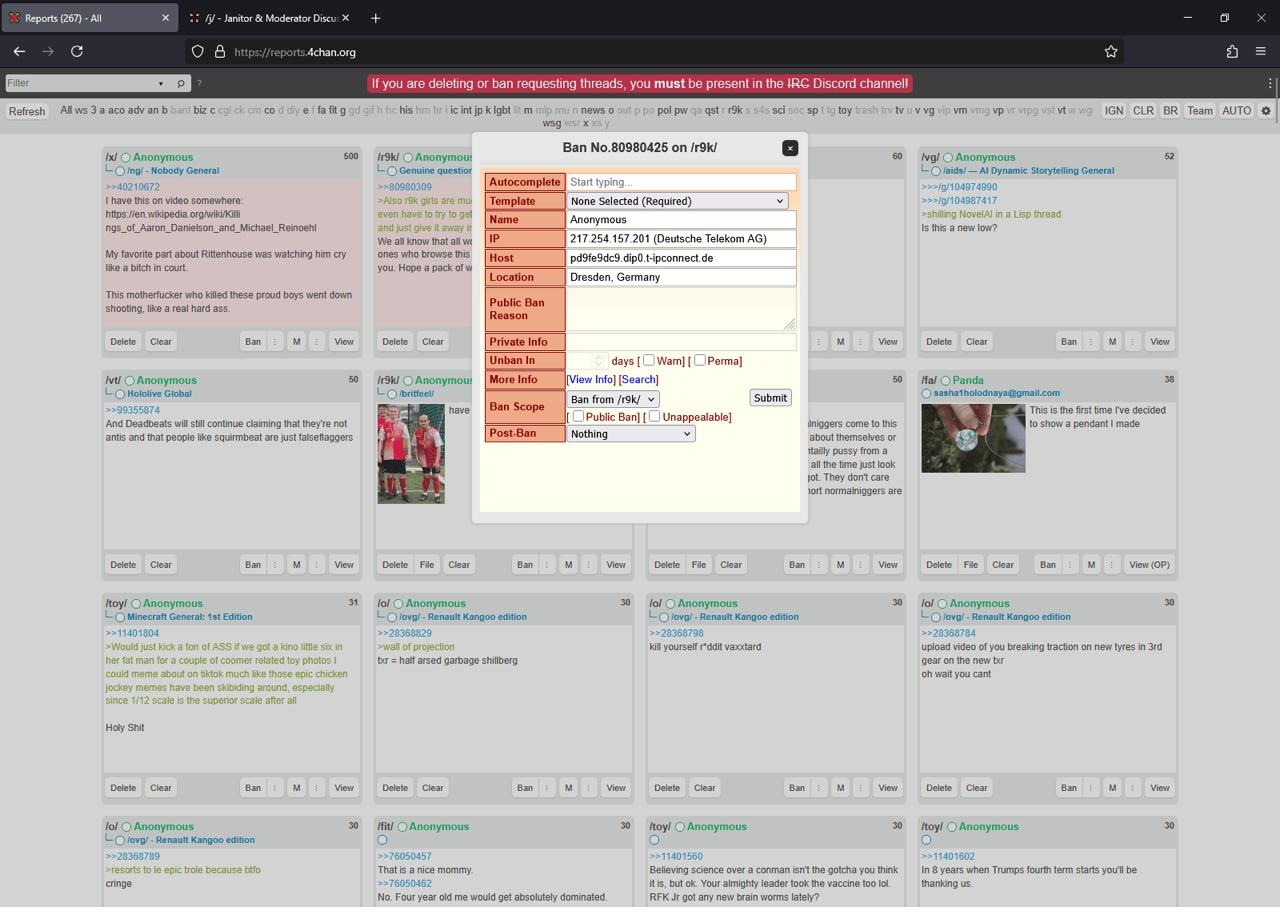The height and width of the screenshot is (907, 1280).
Task: Expand the Ban Scope dropdown
Action: [x=613, y=399]
